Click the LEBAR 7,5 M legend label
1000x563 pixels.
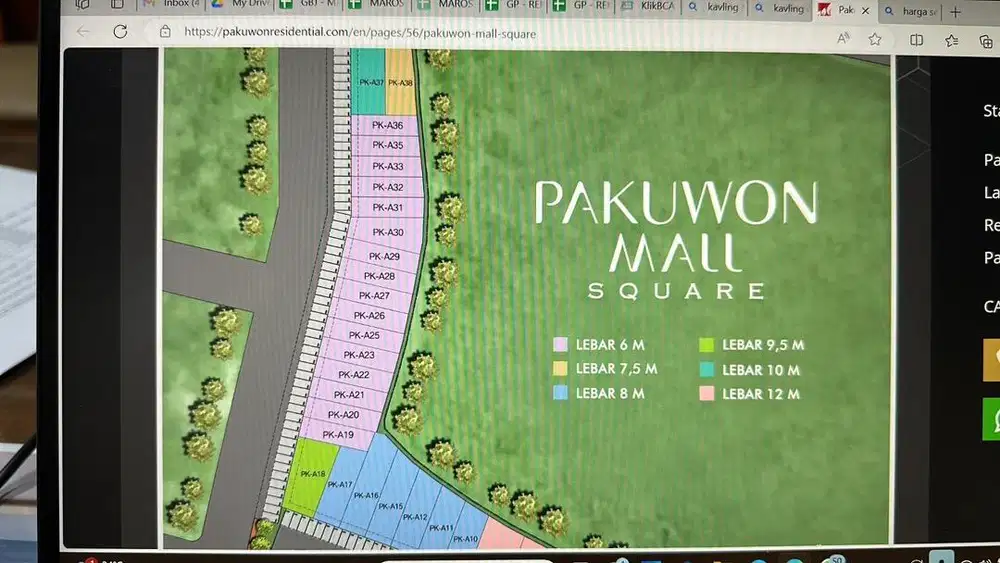pos(616,369)
